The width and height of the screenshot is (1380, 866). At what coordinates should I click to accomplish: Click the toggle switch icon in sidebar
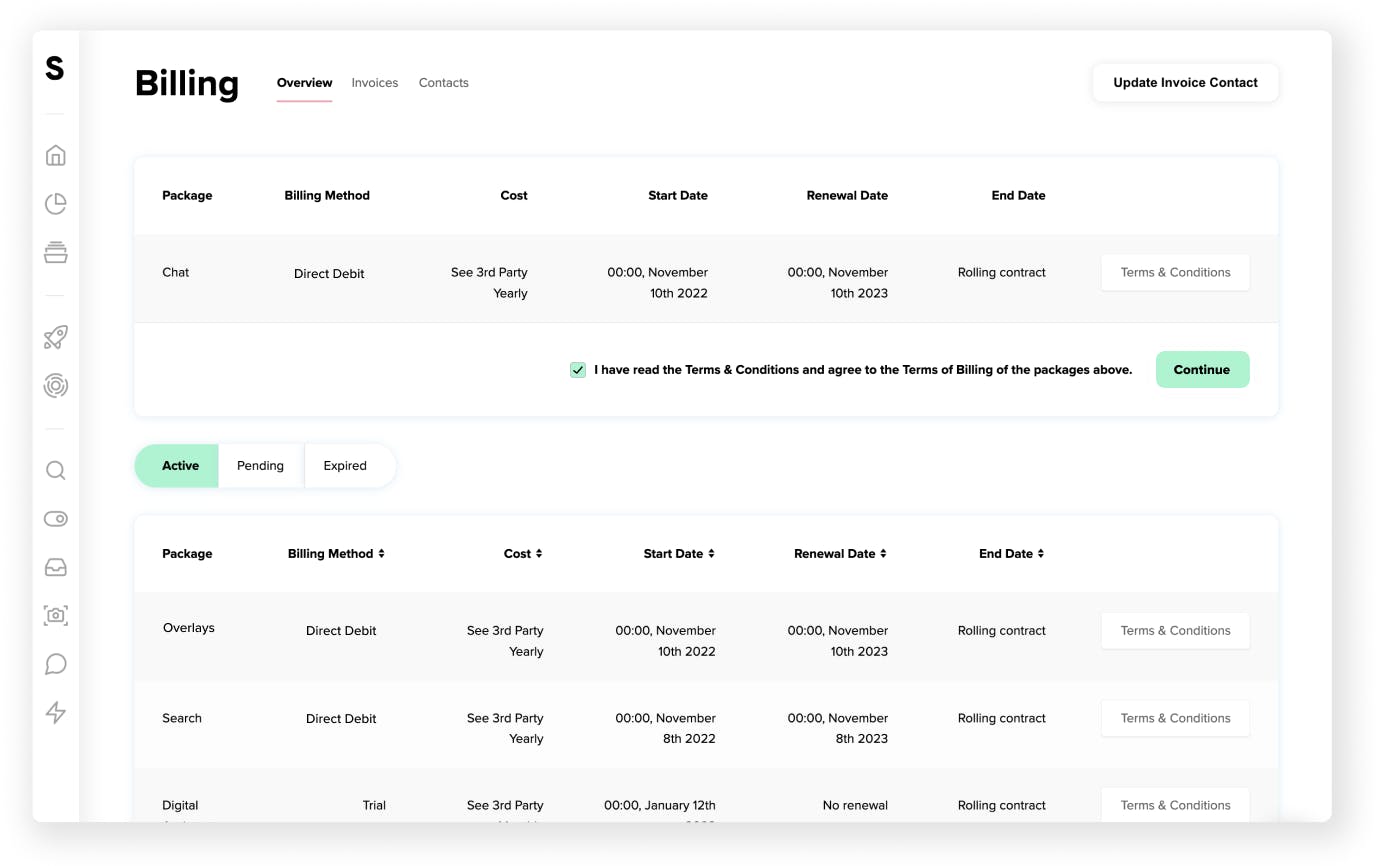(56, 519)
